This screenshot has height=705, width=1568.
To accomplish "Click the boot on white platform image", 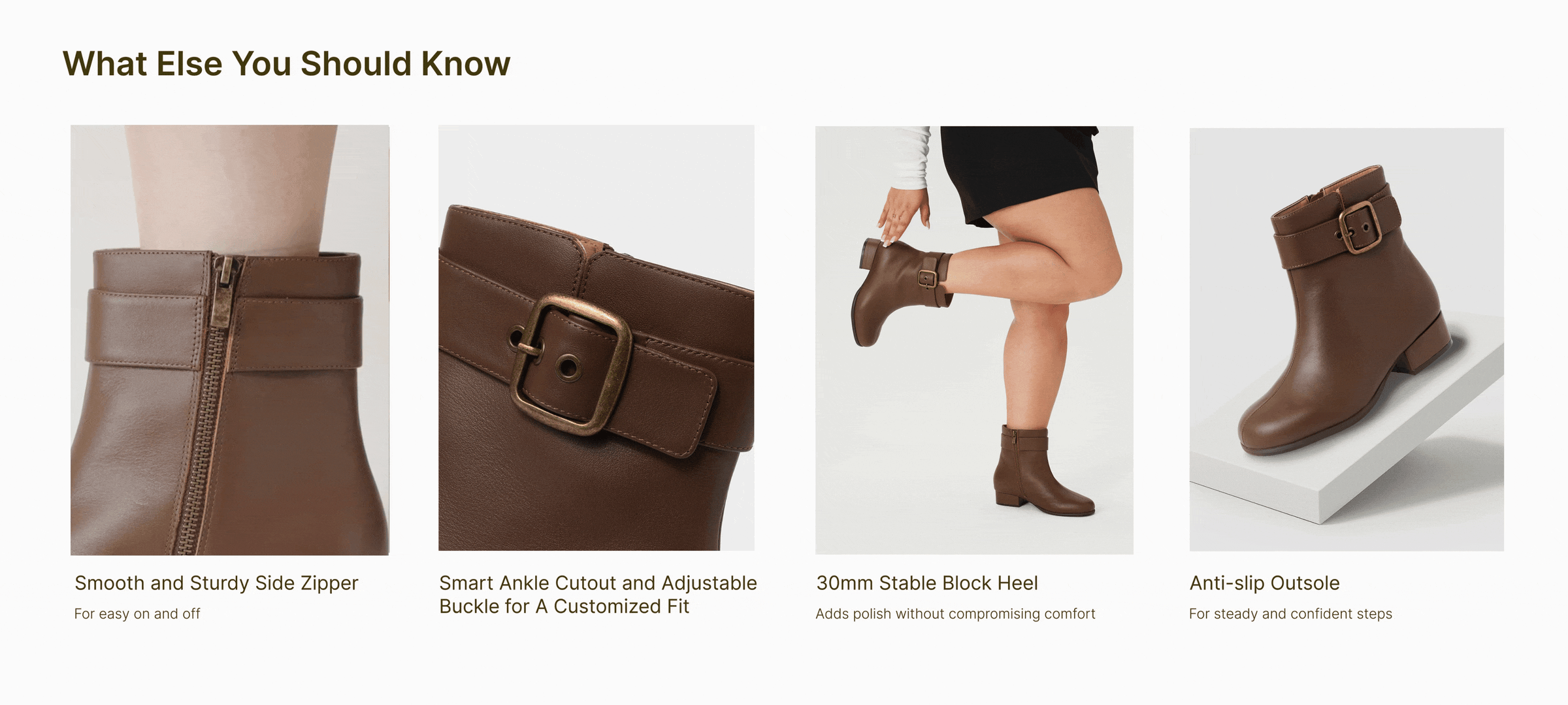I will coord(1347,339).
